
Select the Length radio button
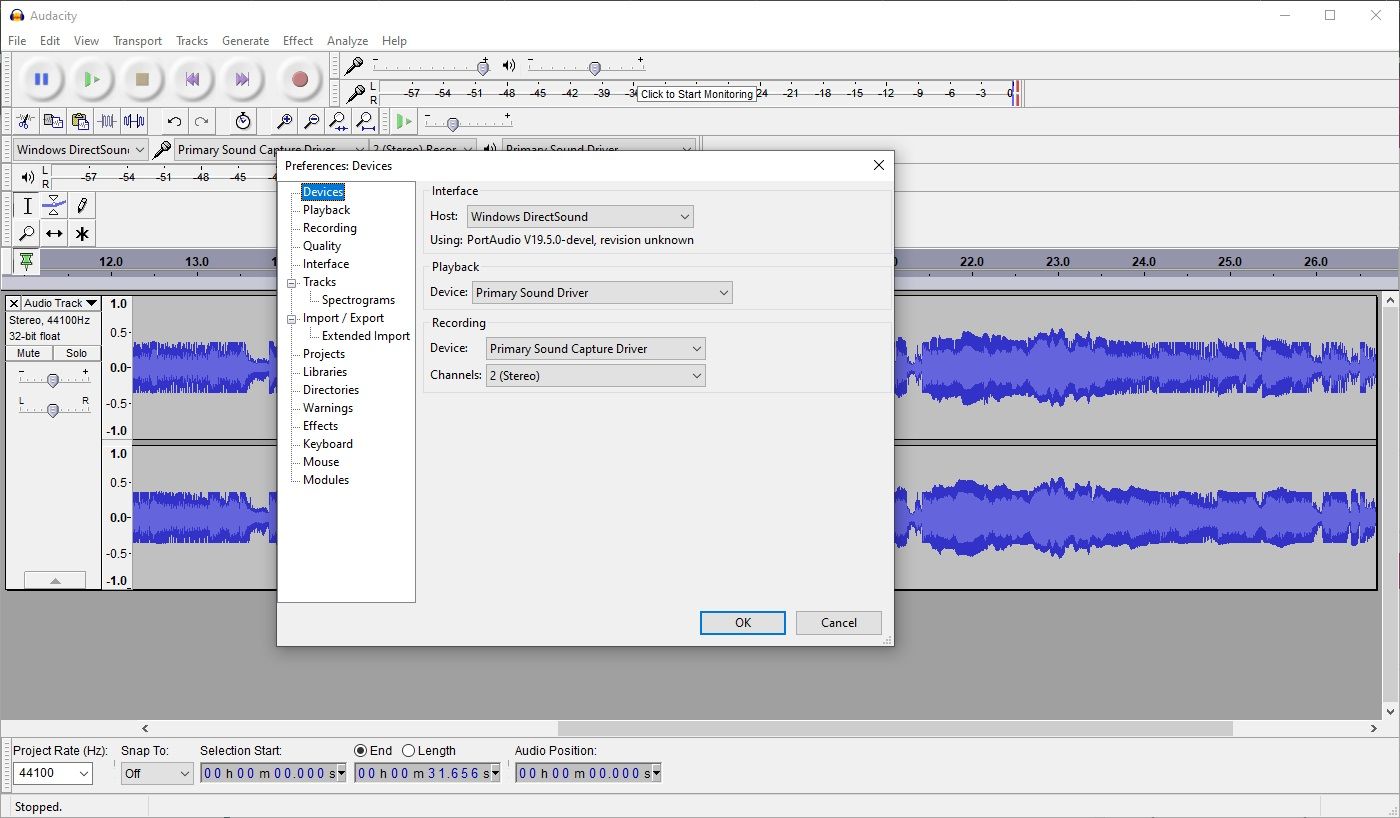pos(408,750)
